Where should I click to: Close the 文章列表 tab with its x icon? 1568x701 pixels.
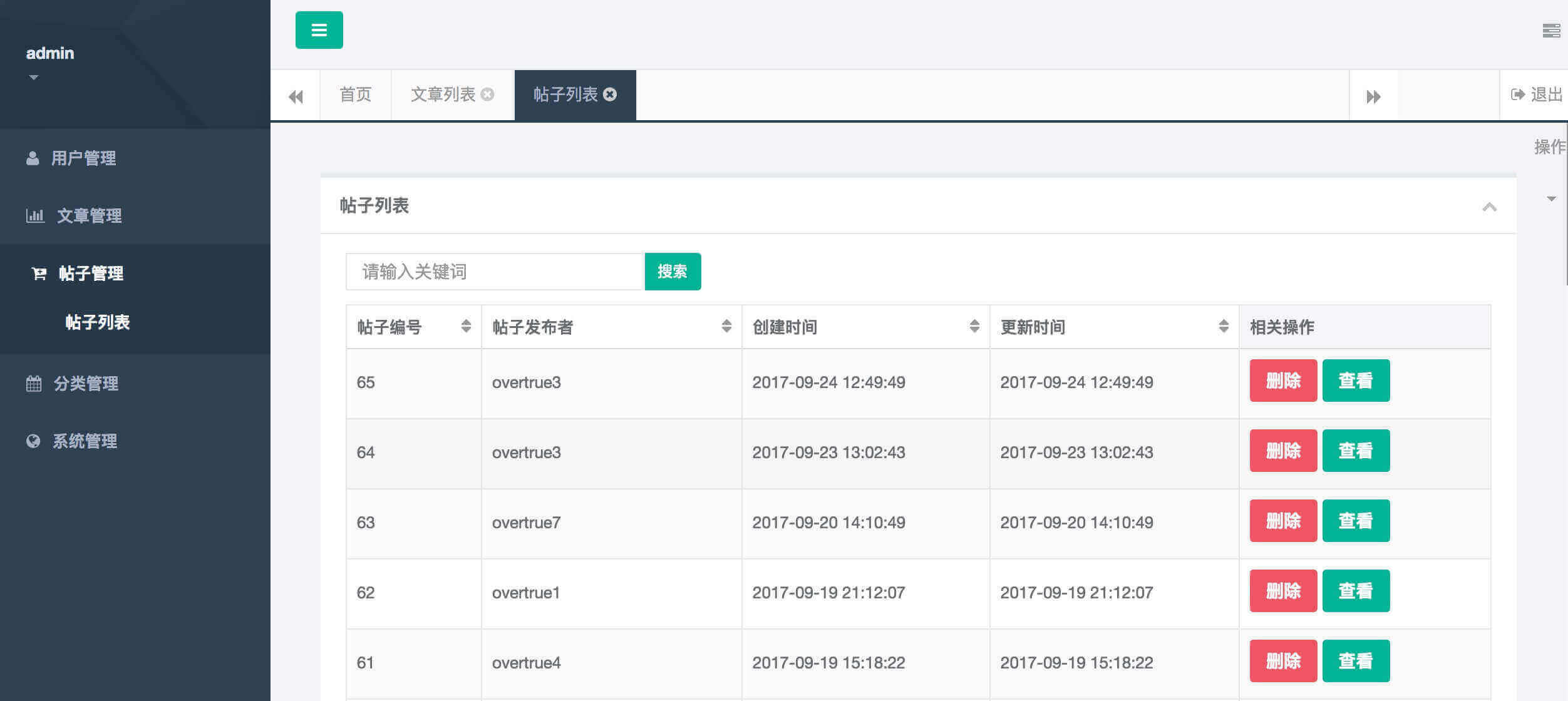coord(487,95)
